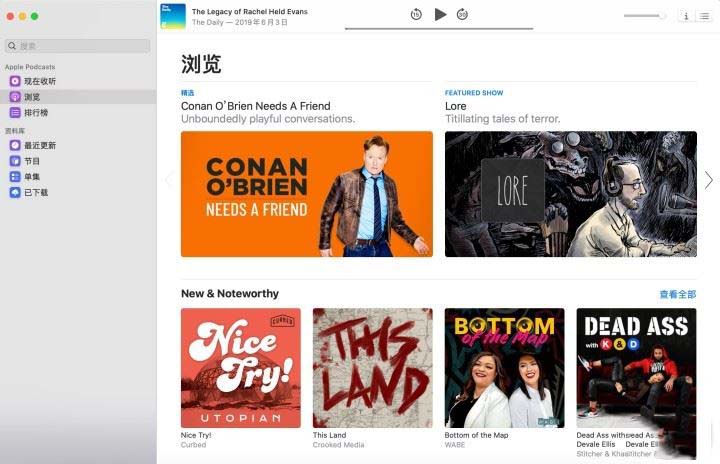
Task: Open the Dead Ass podcast artwork
Action: click(x=636, y=368)
